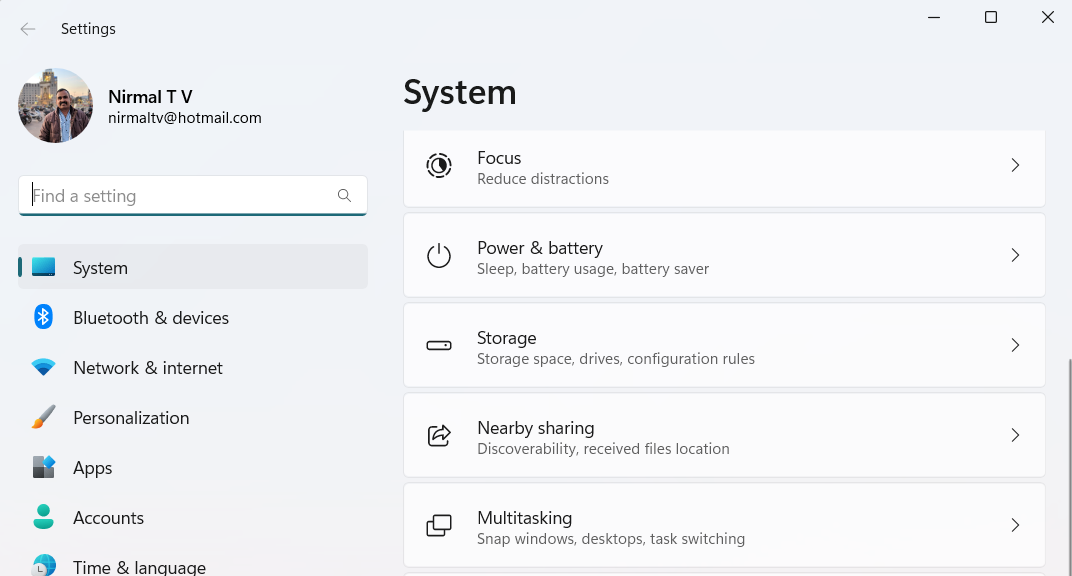Expand the Storage row chevron

click(x=1015, y=346)
